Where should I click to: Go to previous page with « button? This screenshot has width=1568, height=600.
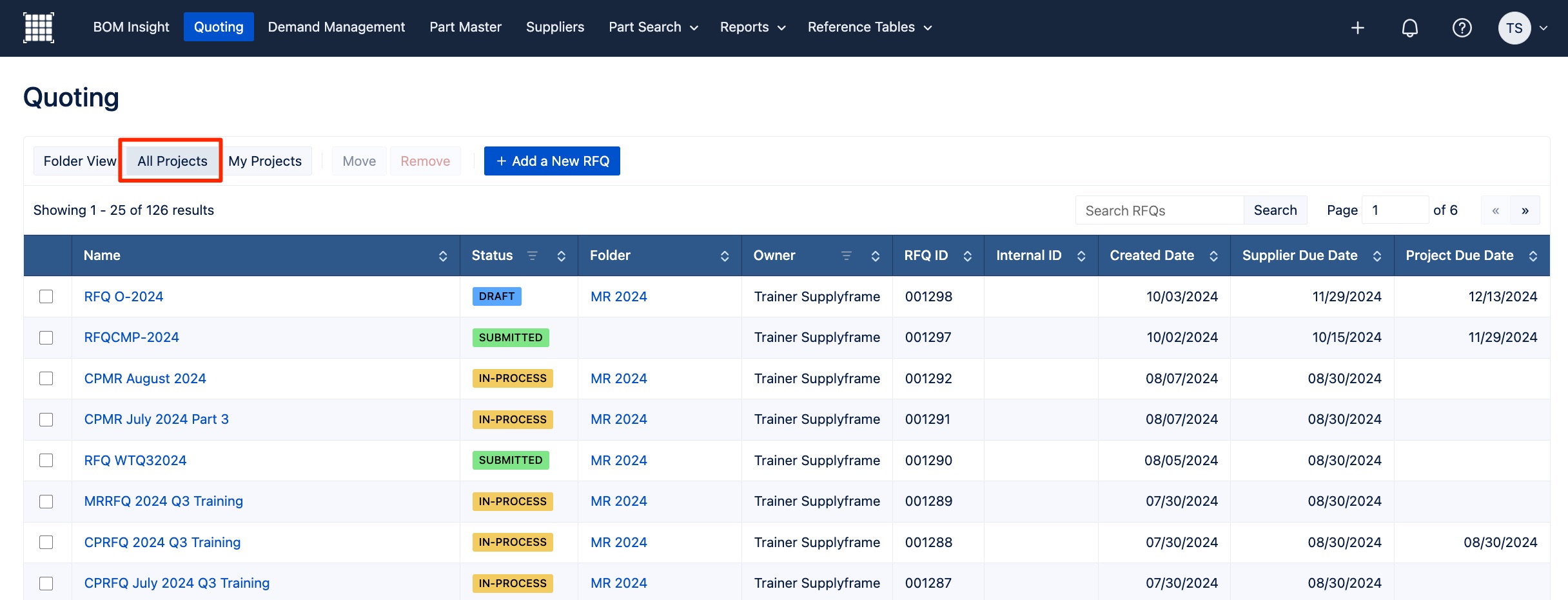click(x=1496, y=210)
